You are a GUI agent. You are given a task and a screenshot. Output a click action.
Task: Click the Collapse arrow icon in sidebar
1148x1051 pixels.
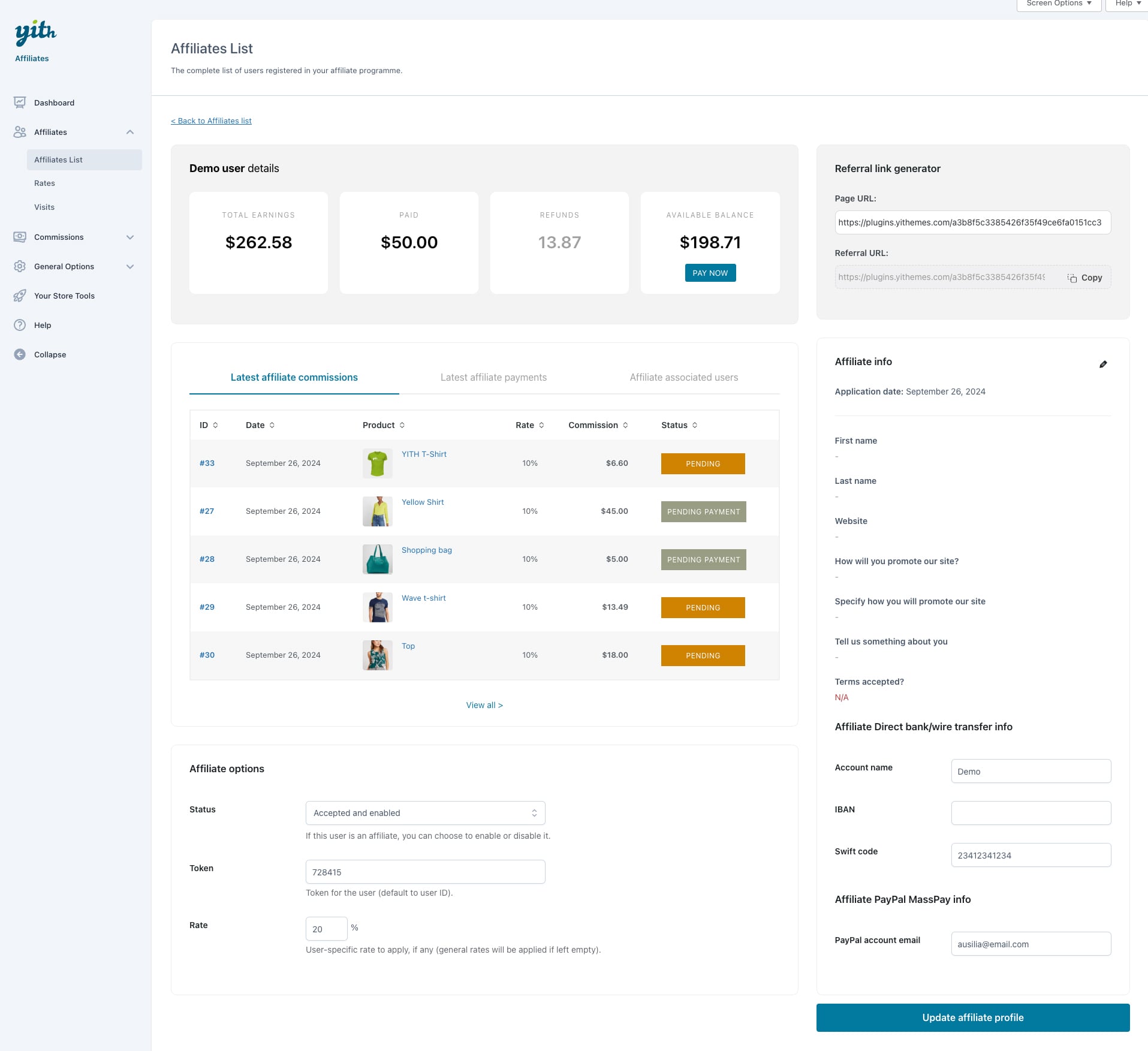click(20, 354)
